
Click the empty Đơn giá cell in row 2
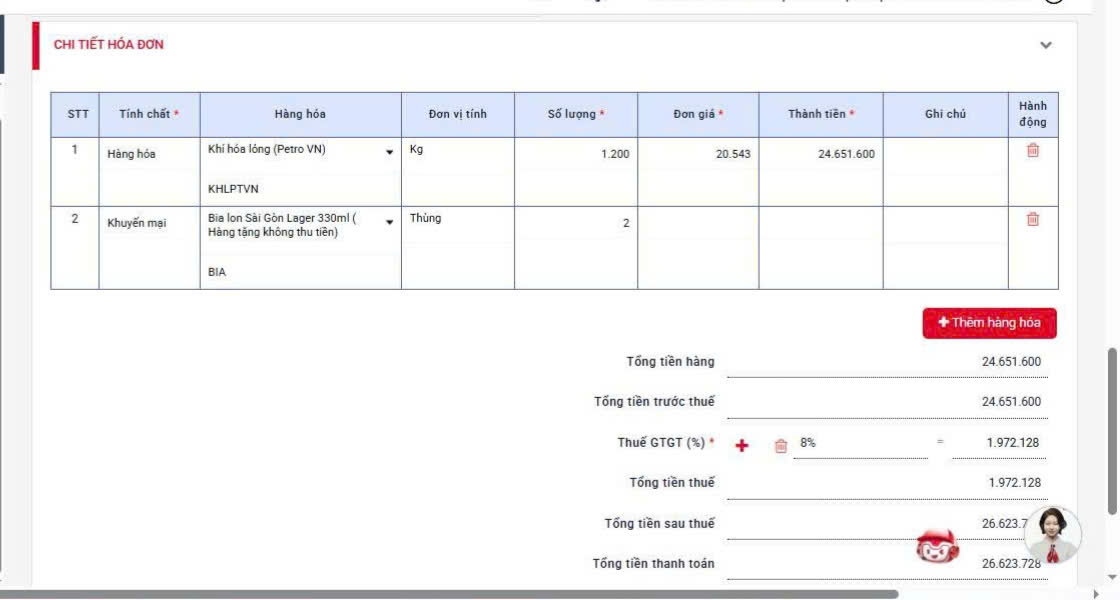point(698,223)
